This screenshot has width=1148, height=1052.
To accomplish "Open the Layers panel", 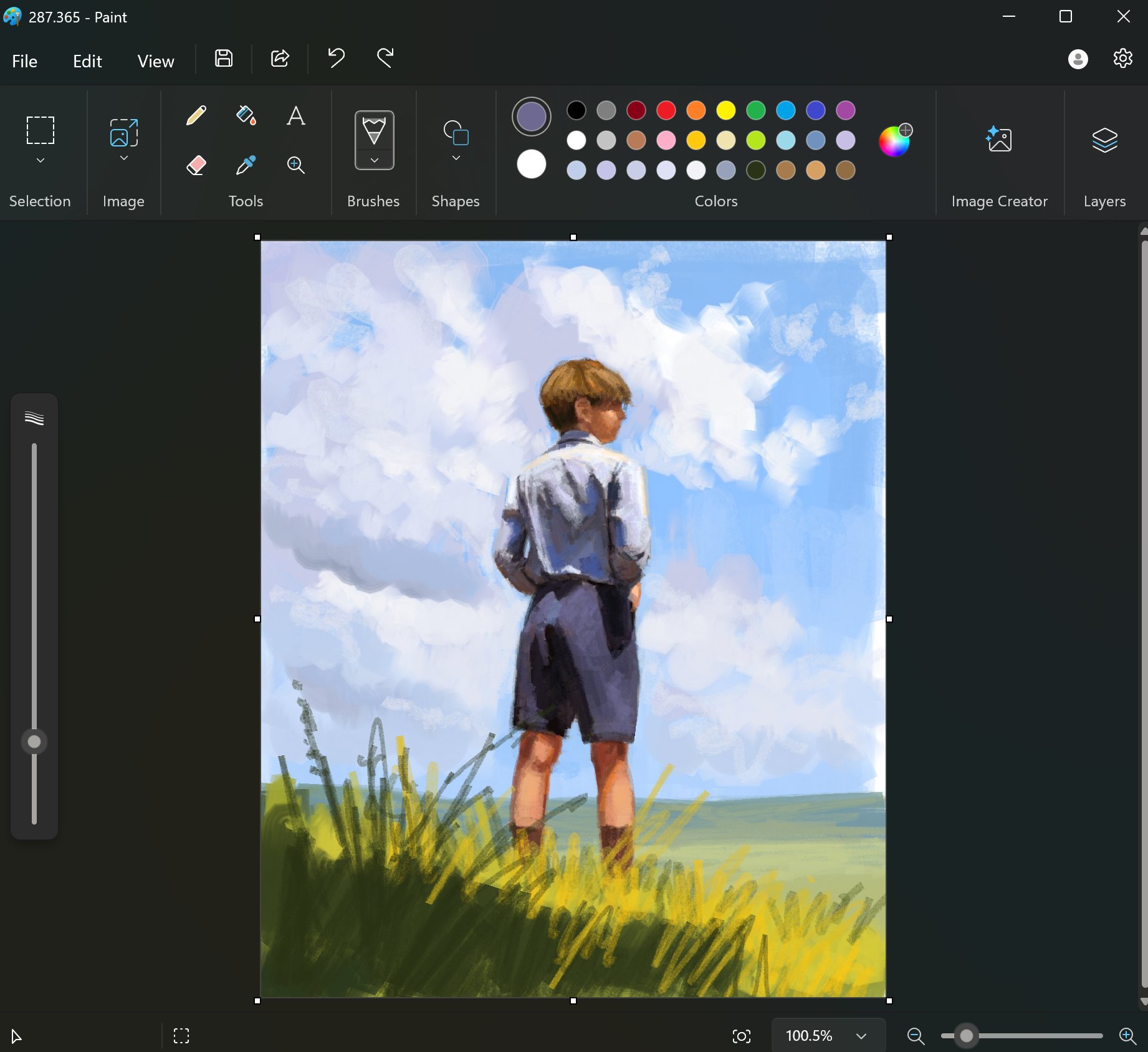I will pyautogui.click(x=1104, y=140).
